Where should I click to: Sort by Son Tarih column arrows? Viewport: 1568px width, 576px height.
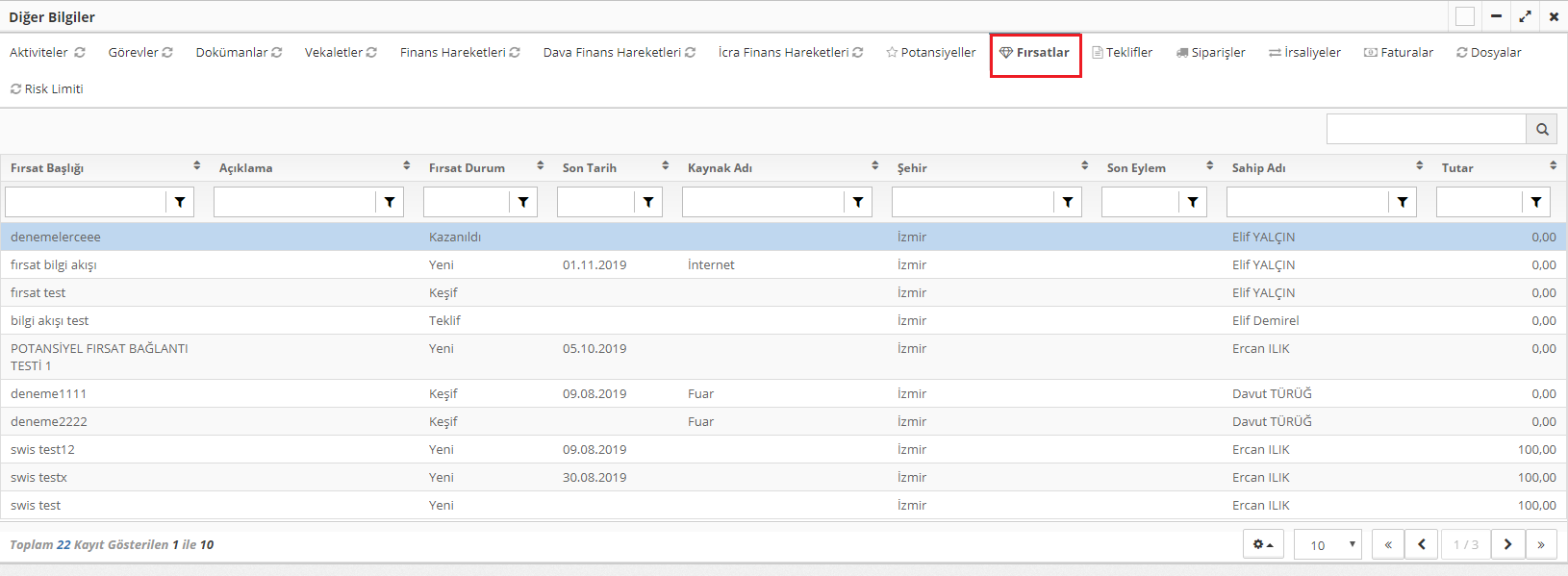[665, 166]
